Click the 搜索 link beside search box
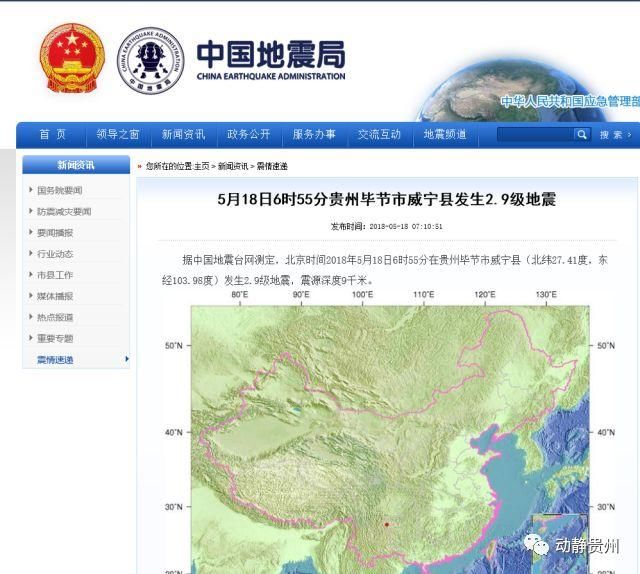 (x=615, y=135)
